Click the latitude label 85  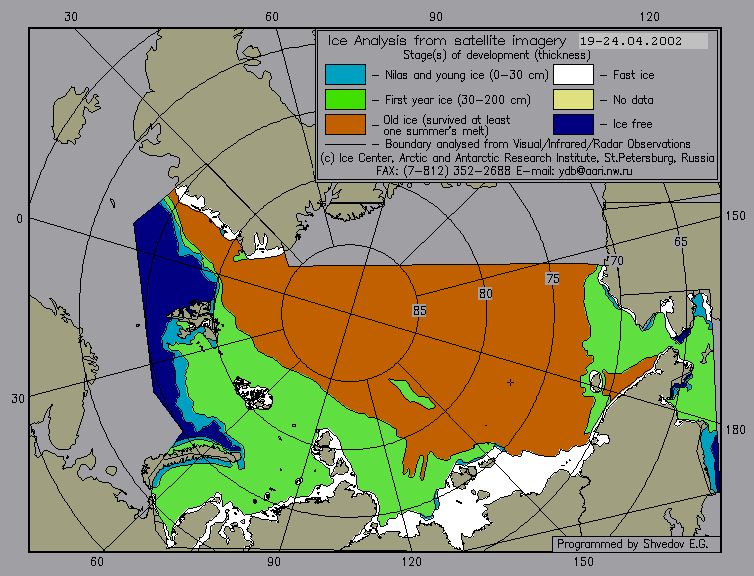(x=419, y=311)
